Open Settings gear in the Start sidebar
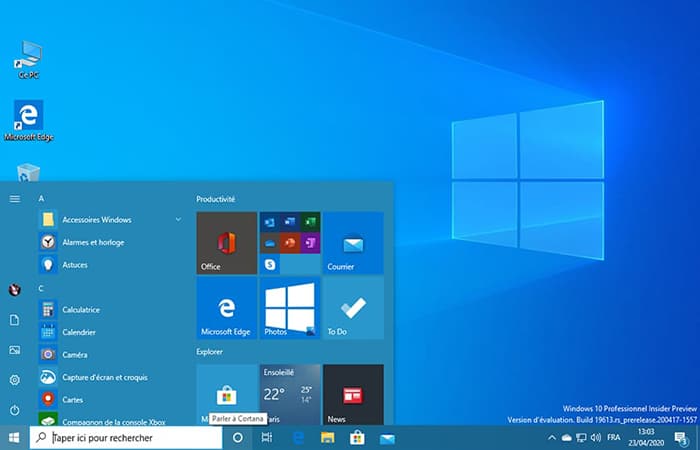700x450 pixels. pos(15,380)
